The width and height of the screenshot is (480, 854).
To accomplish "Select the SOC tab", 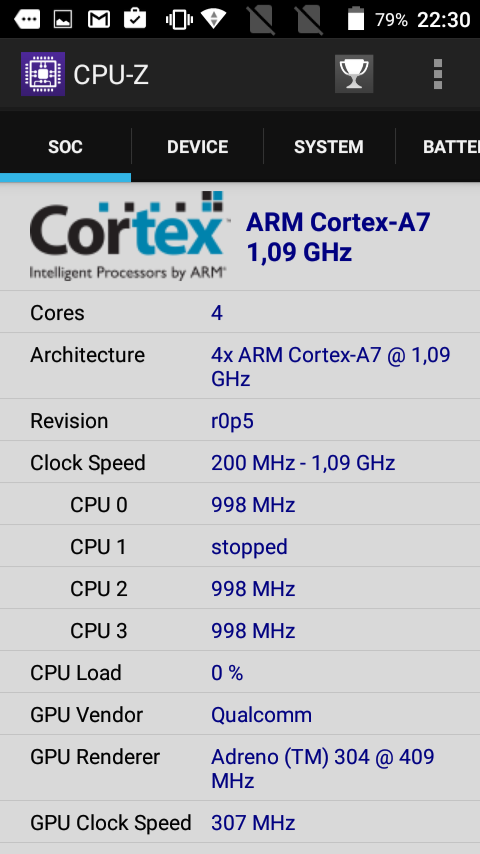I will click(x=65, y=147).
